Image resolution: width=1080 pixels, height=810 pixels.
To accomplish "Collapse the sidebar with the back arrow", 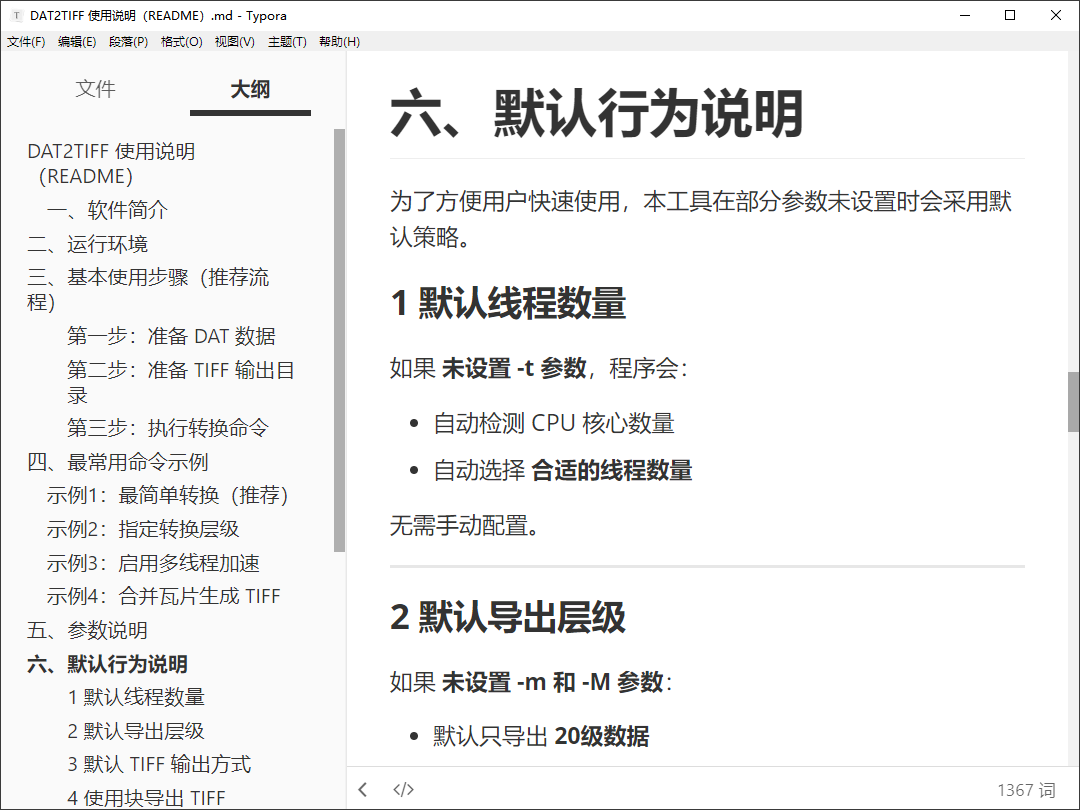I will [363, 789].
